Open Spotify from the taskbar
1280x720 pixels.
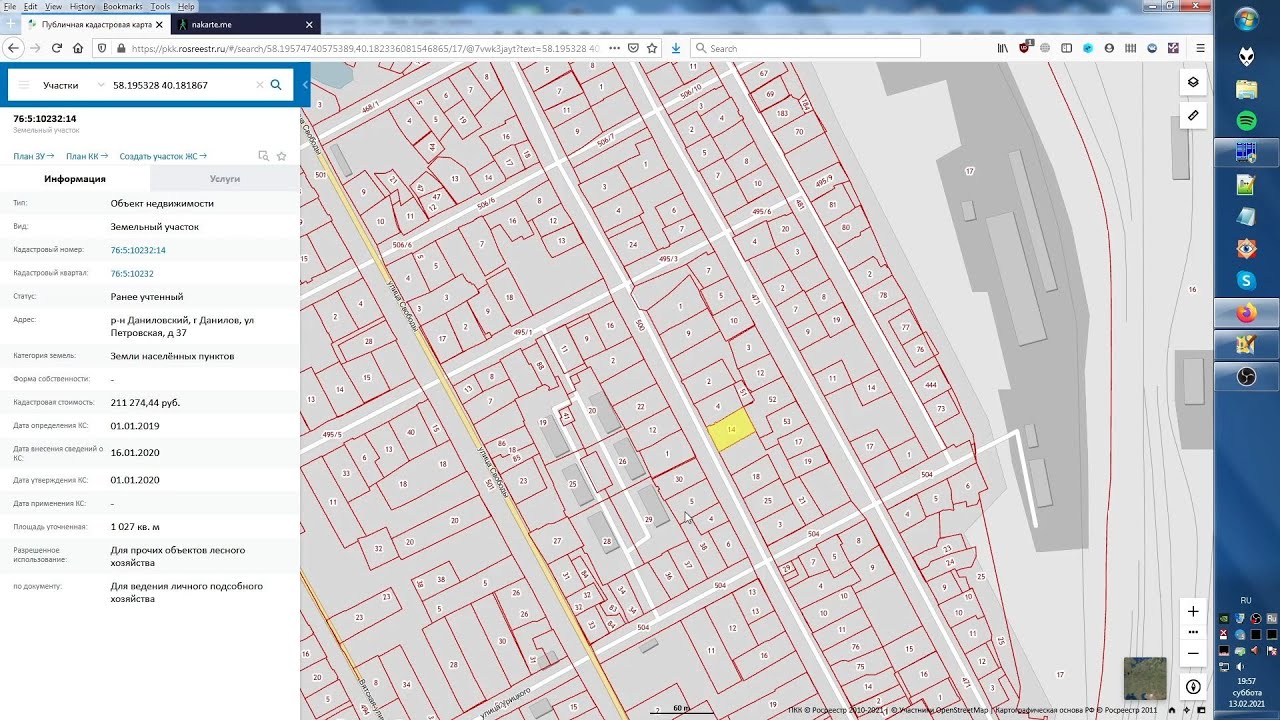tap(1246, 121)
